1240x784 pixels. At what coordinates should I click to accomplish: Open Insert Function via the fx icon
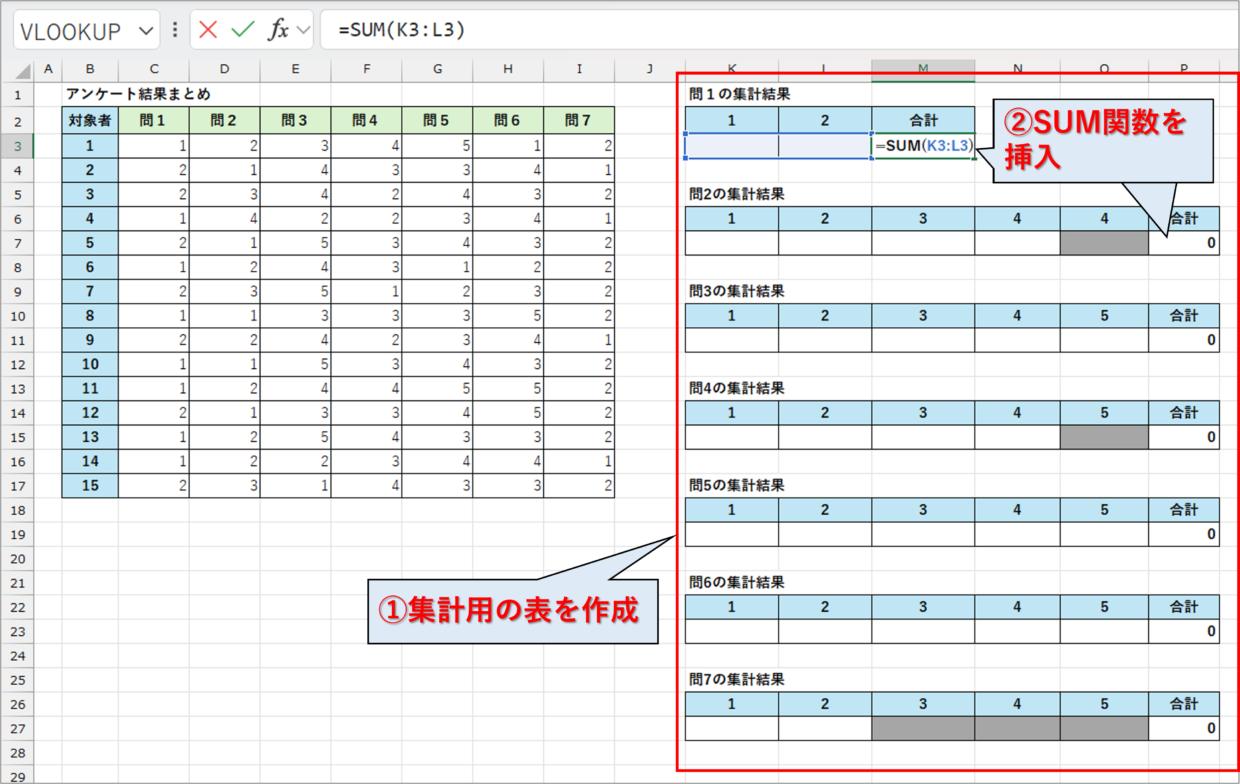coord(278,30)
